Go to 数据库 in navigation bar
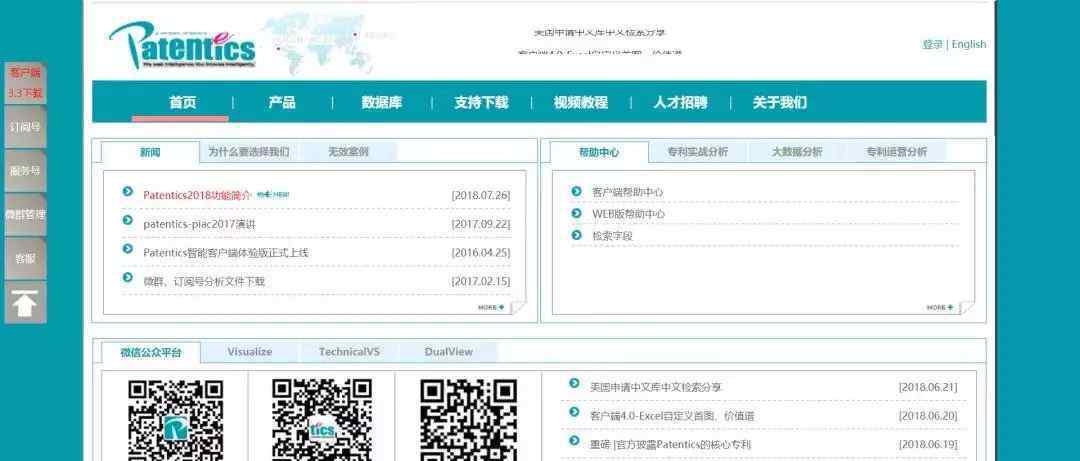Viewport: 1080px width, 461px height. (382, 102)
